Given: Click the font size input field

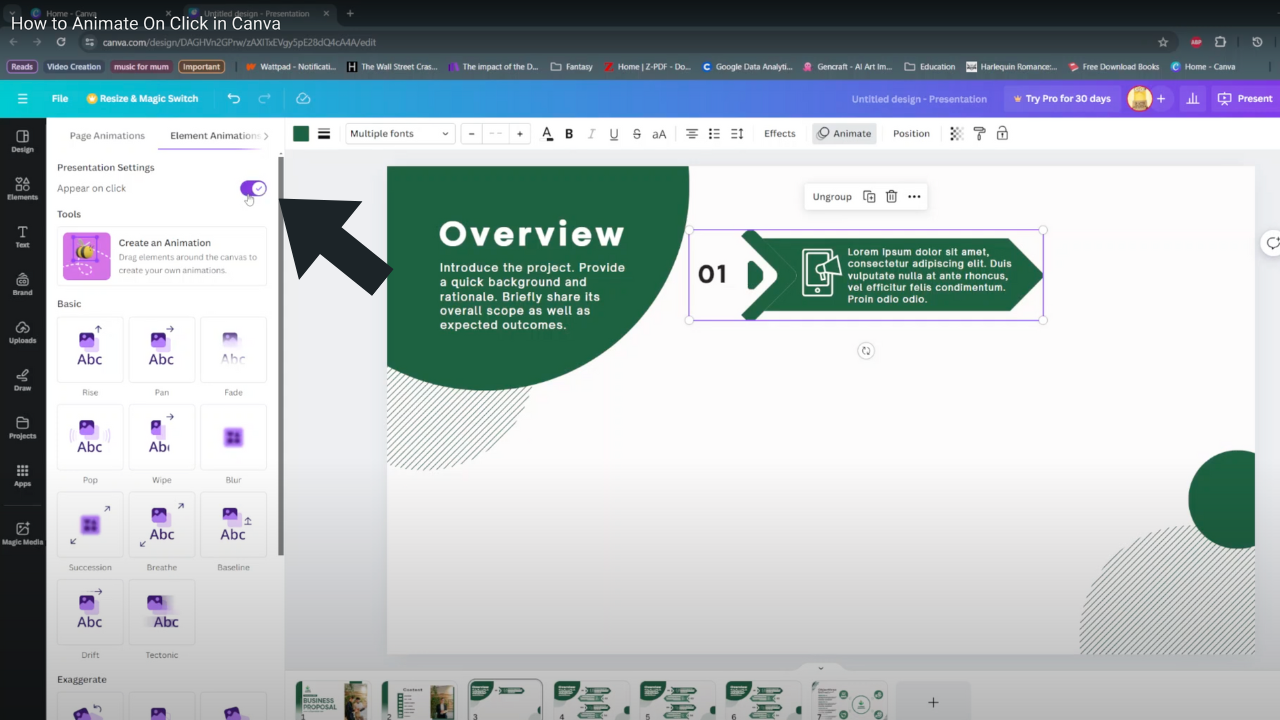Looking at the screenshot, I should tap(496, 134).
